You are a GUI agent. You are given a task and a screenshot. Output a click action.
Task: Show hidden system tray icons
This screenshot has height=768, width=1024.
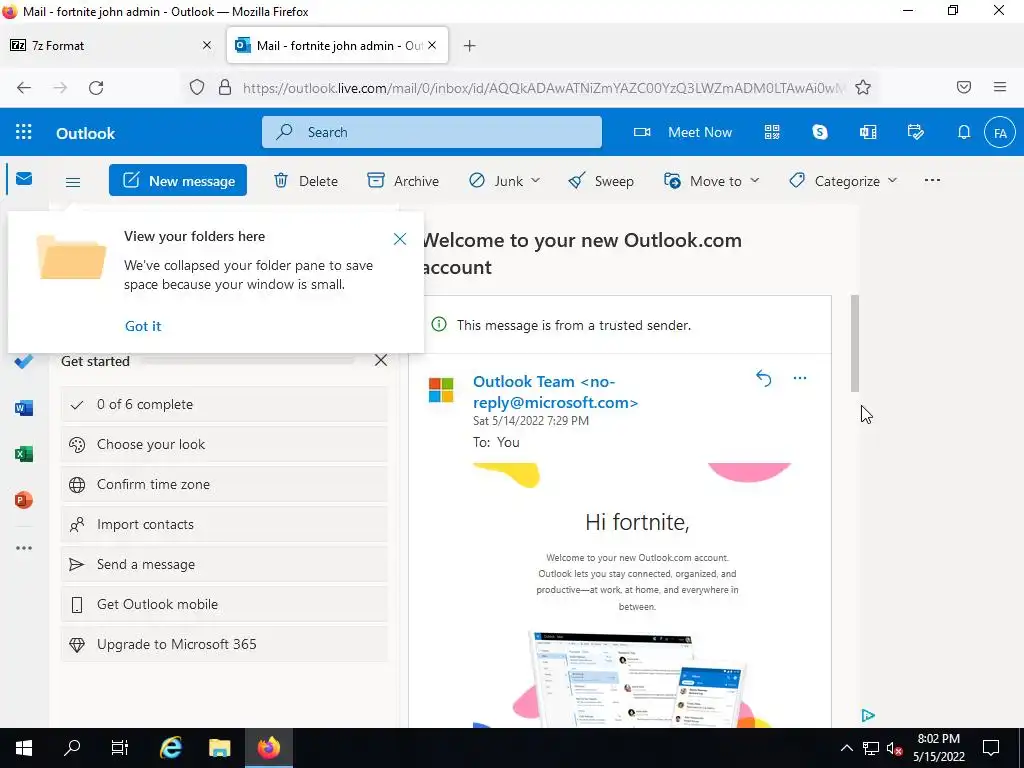tap(846, 748)
